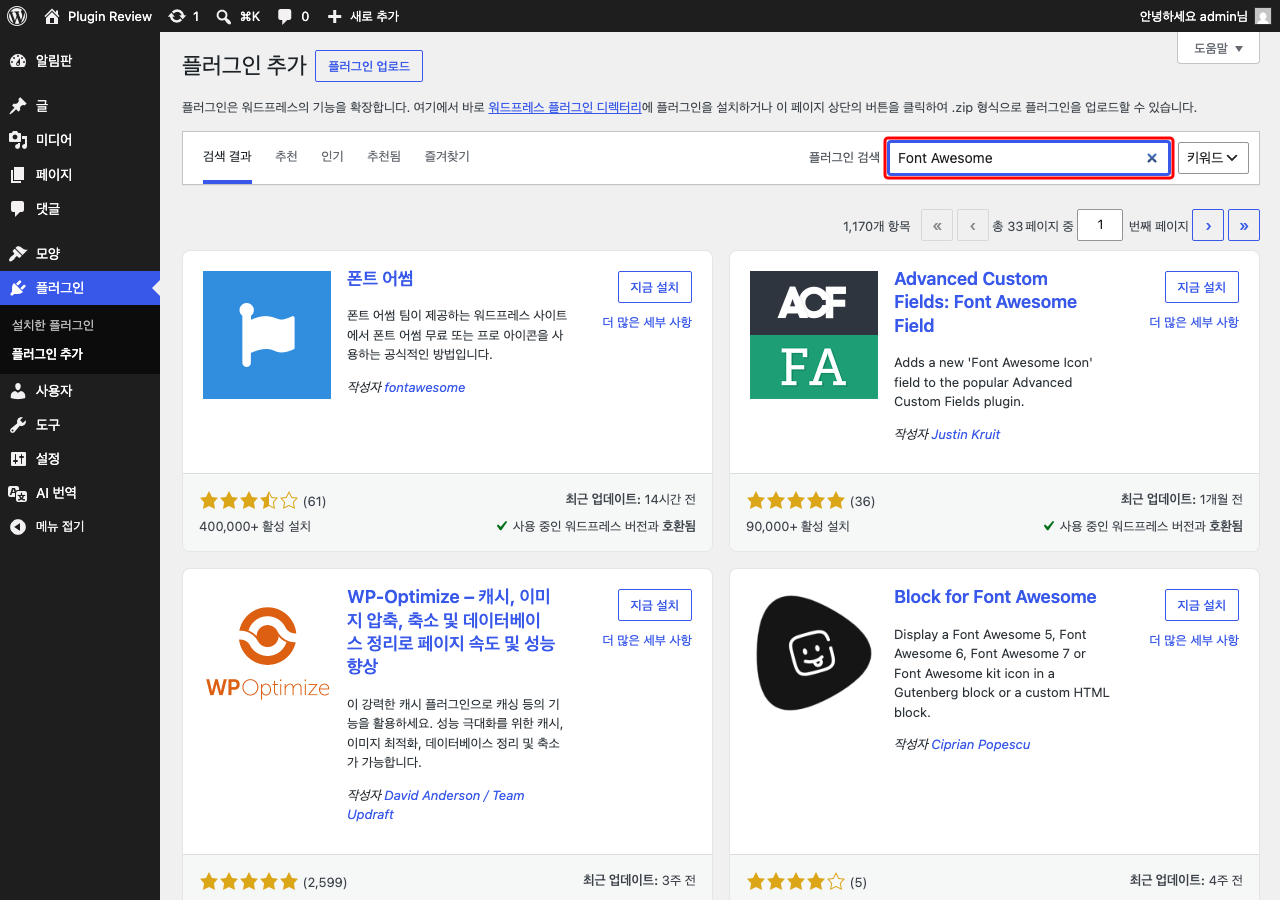Open author link Justin Kruit
The image size is (1280, 900).
point(966,434)
